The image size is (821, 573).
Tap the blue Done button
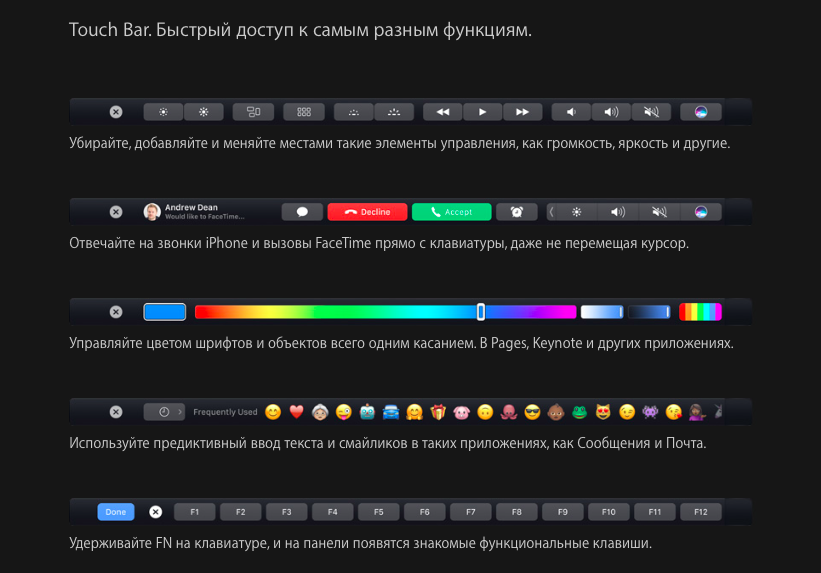(x=116, y=512)
